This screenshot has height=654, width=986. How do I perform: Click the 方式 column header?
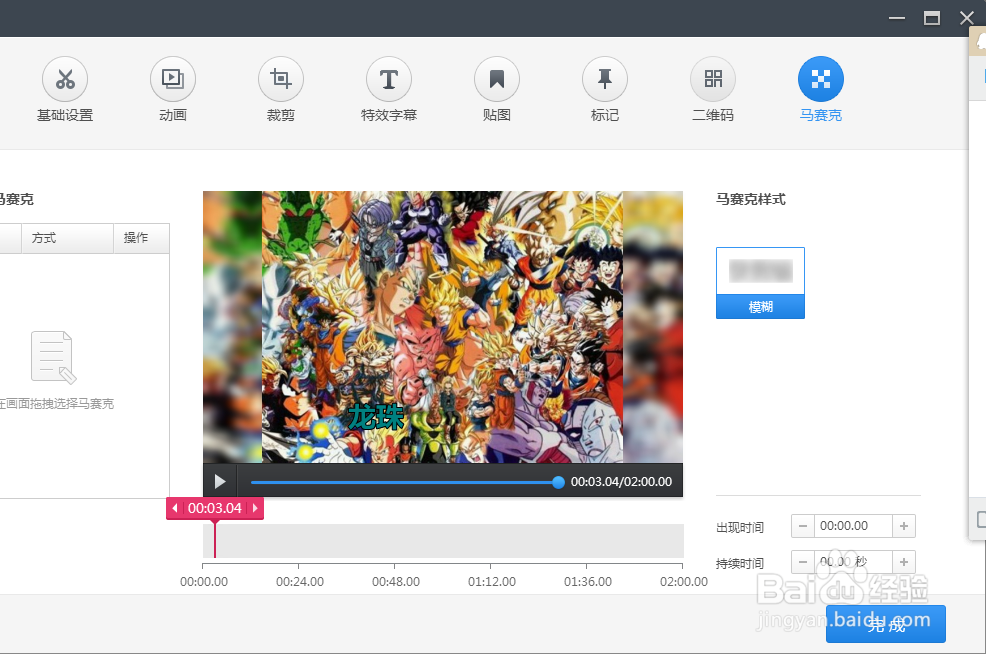tap(68, 238)
